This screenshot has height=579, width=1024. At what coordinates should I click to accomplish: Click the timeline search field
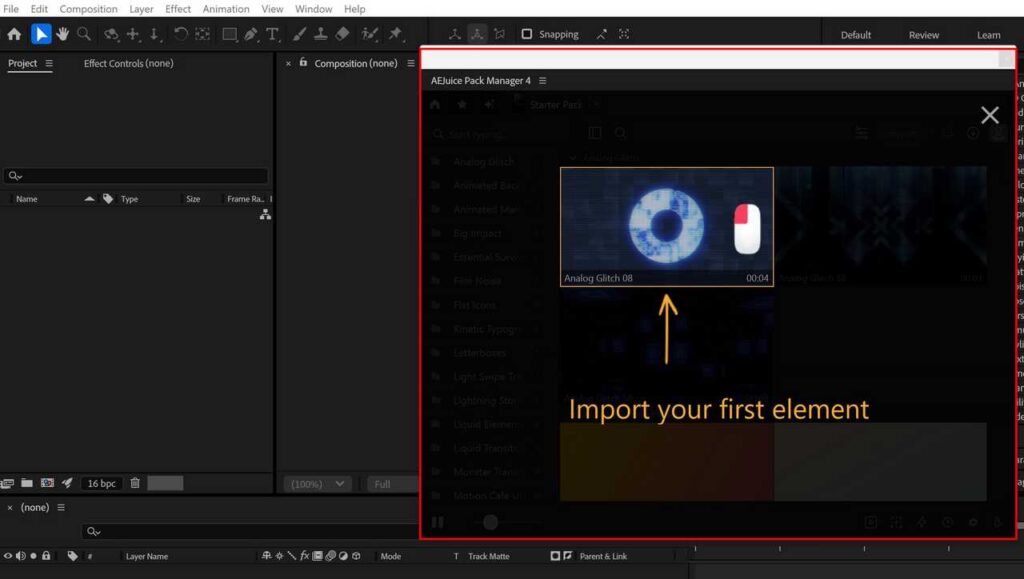[251, 531]
